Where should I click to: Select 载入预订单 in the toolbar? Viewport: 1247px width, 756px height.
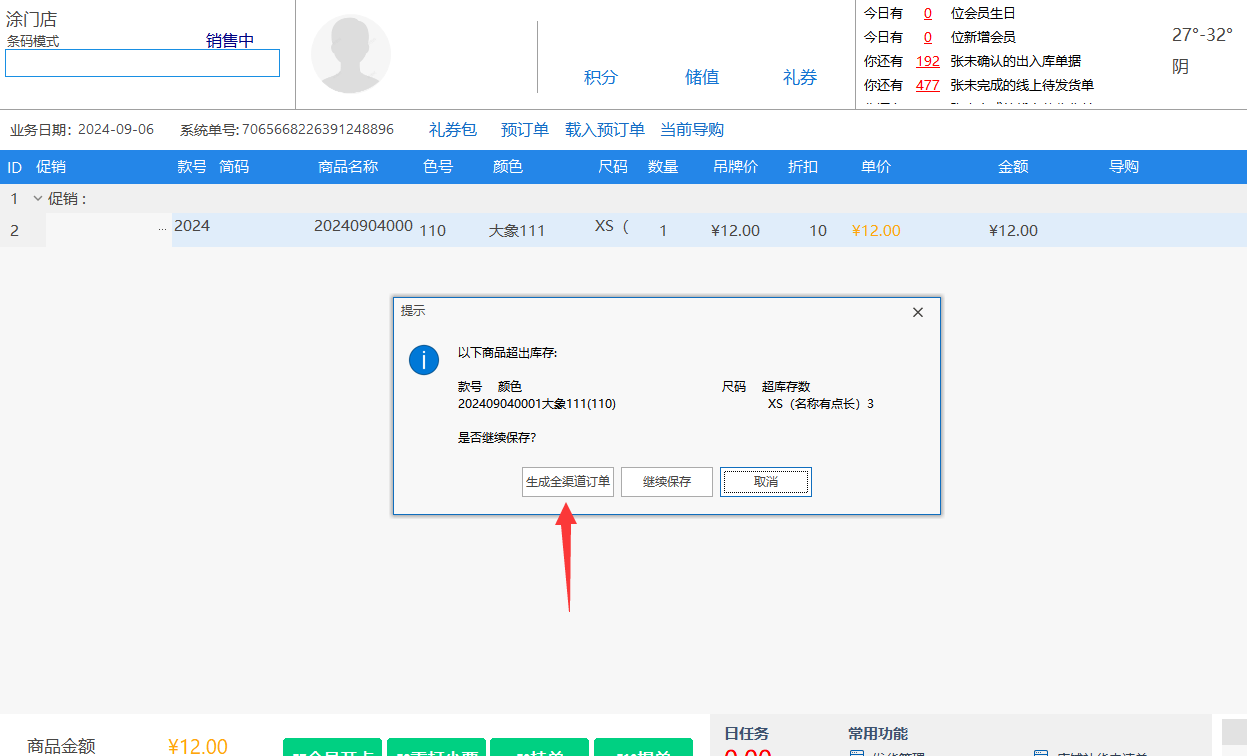605,130
